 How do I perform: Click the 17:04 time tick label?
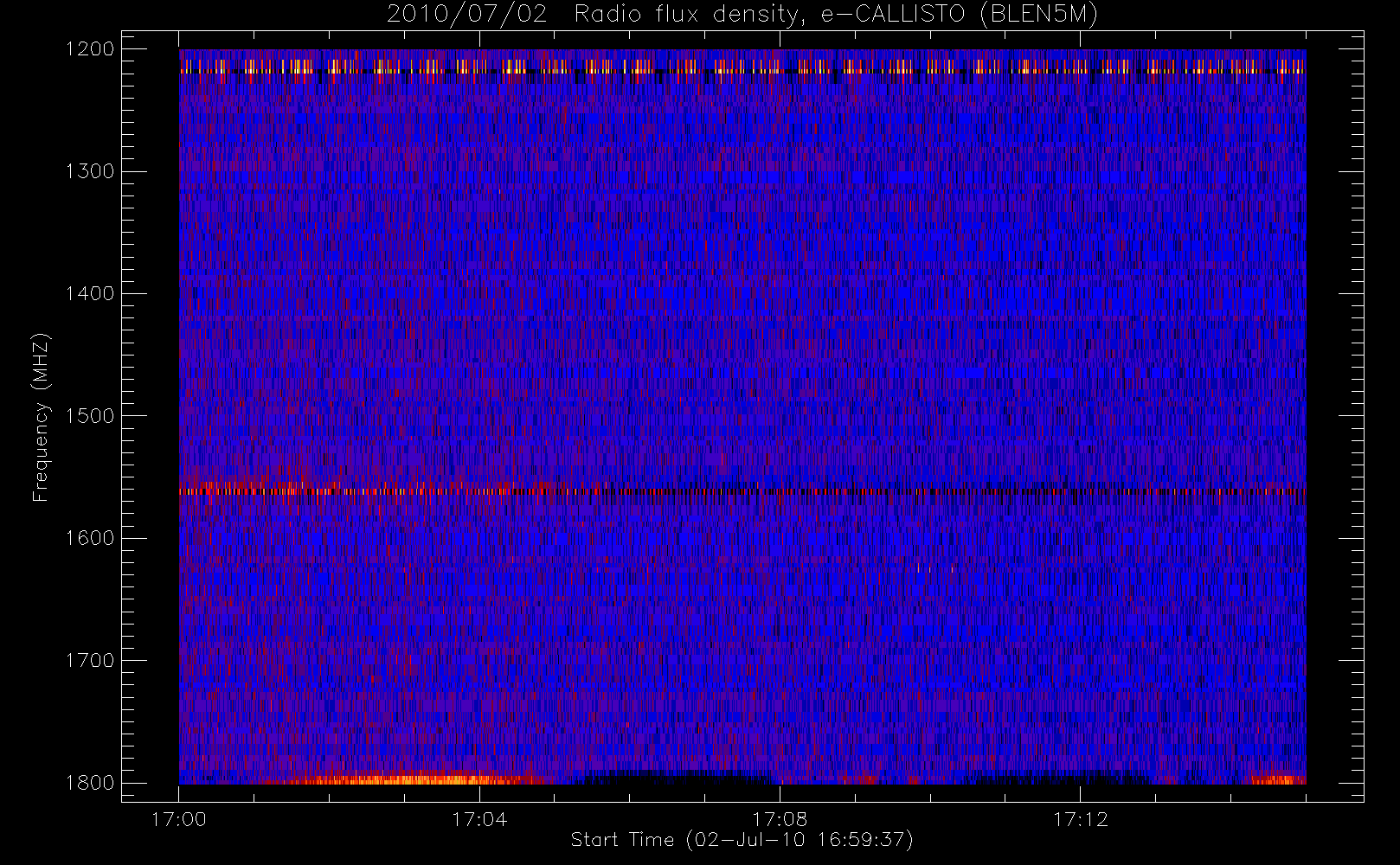479,819
